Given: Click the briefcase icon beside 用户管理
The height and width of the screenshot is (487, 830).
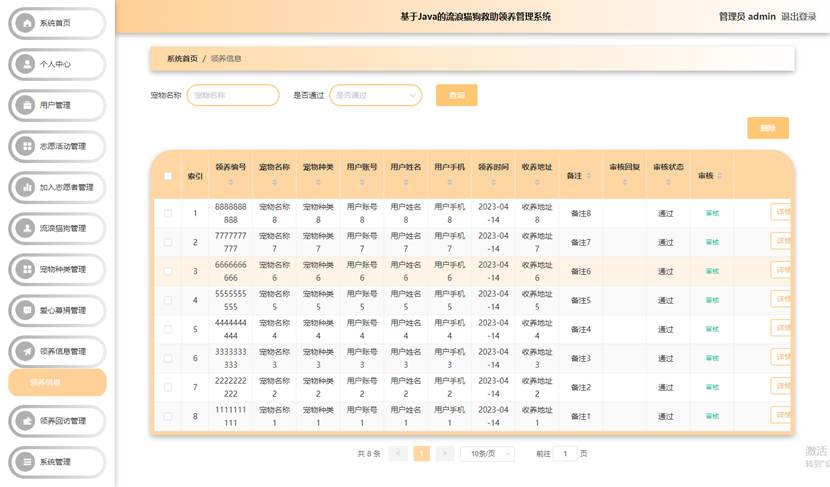Looking at the screenshot, I should coord(26,105).
